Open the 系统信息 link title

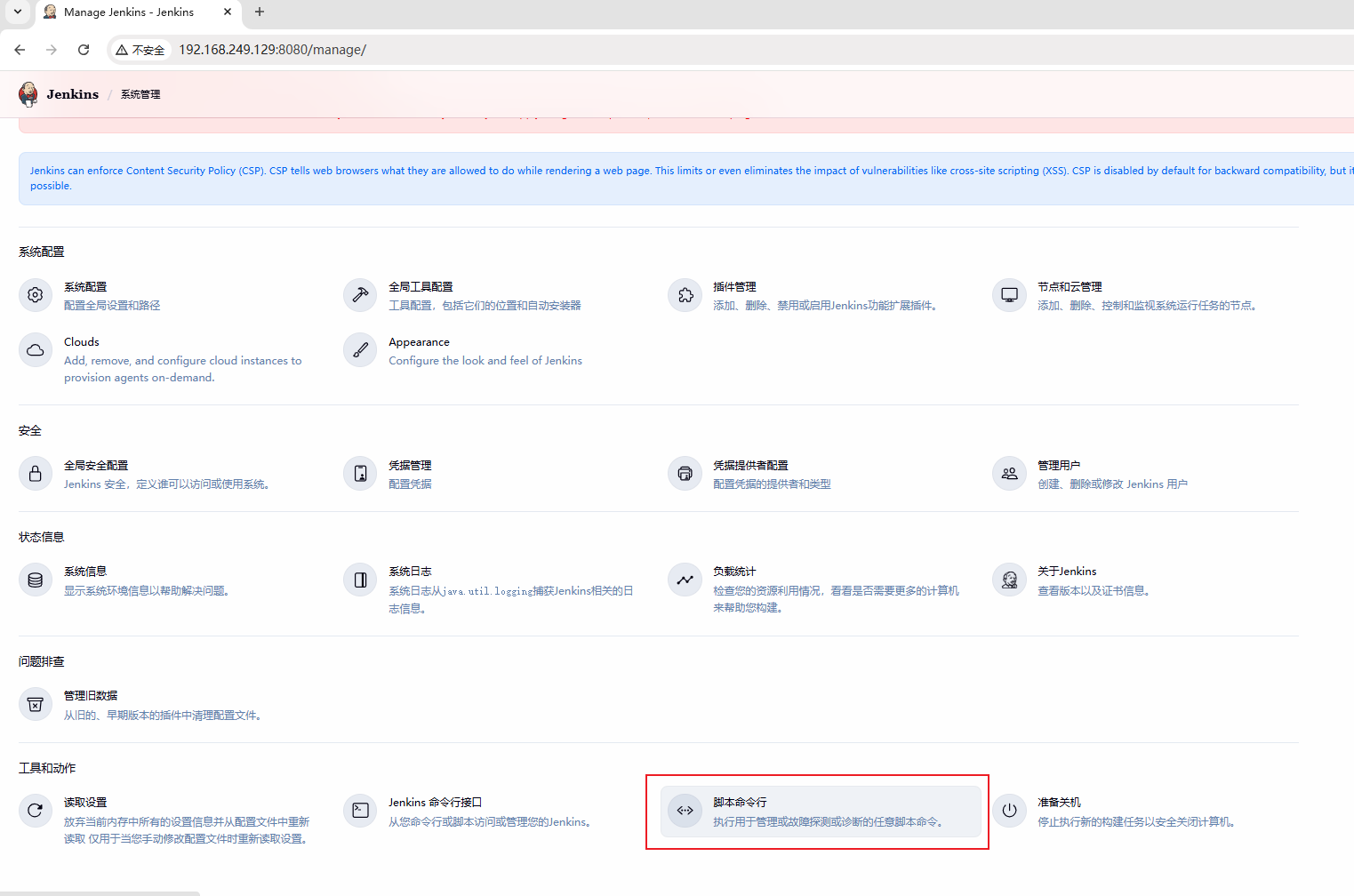[x=85, y=572]
